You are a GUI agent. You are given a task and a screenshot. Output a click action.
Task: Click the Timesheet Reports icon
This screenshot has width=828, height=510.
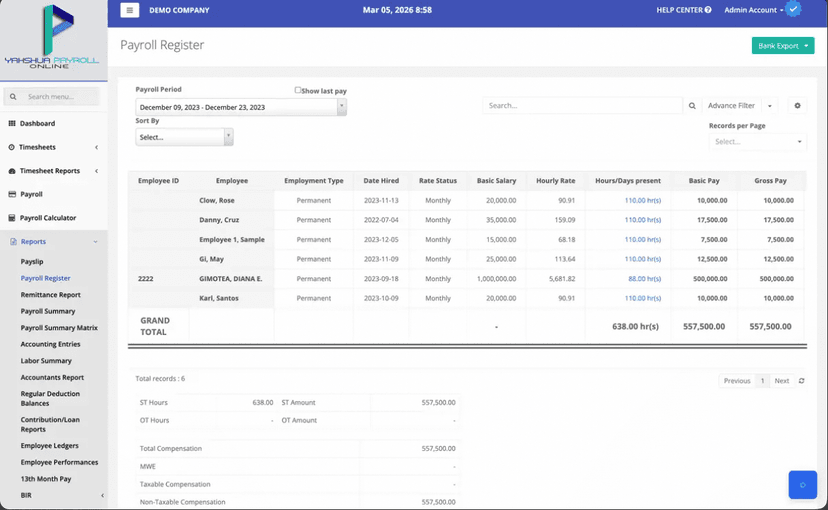coord(12,171)
